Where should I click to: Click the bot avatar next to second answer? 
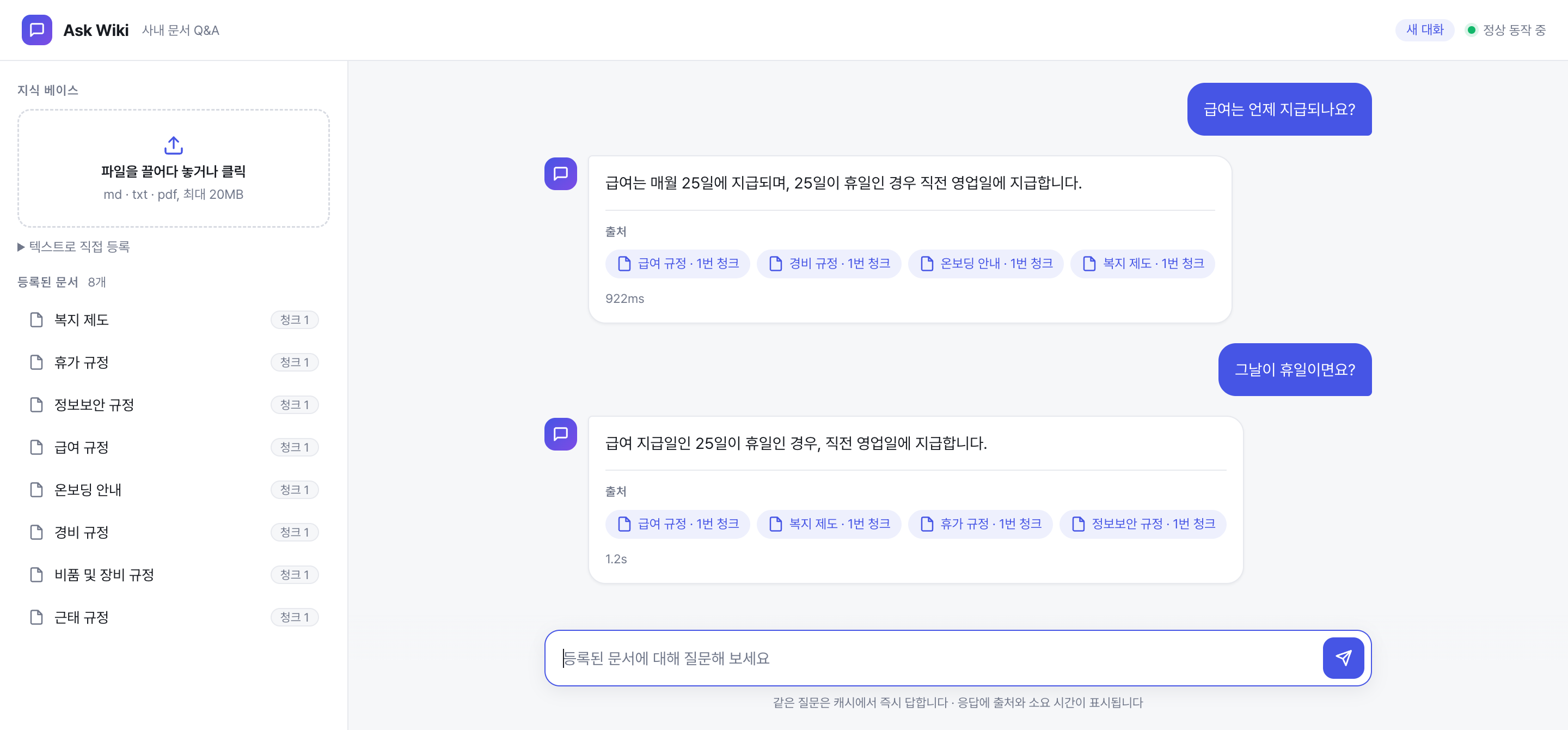(x=560, y=434)
